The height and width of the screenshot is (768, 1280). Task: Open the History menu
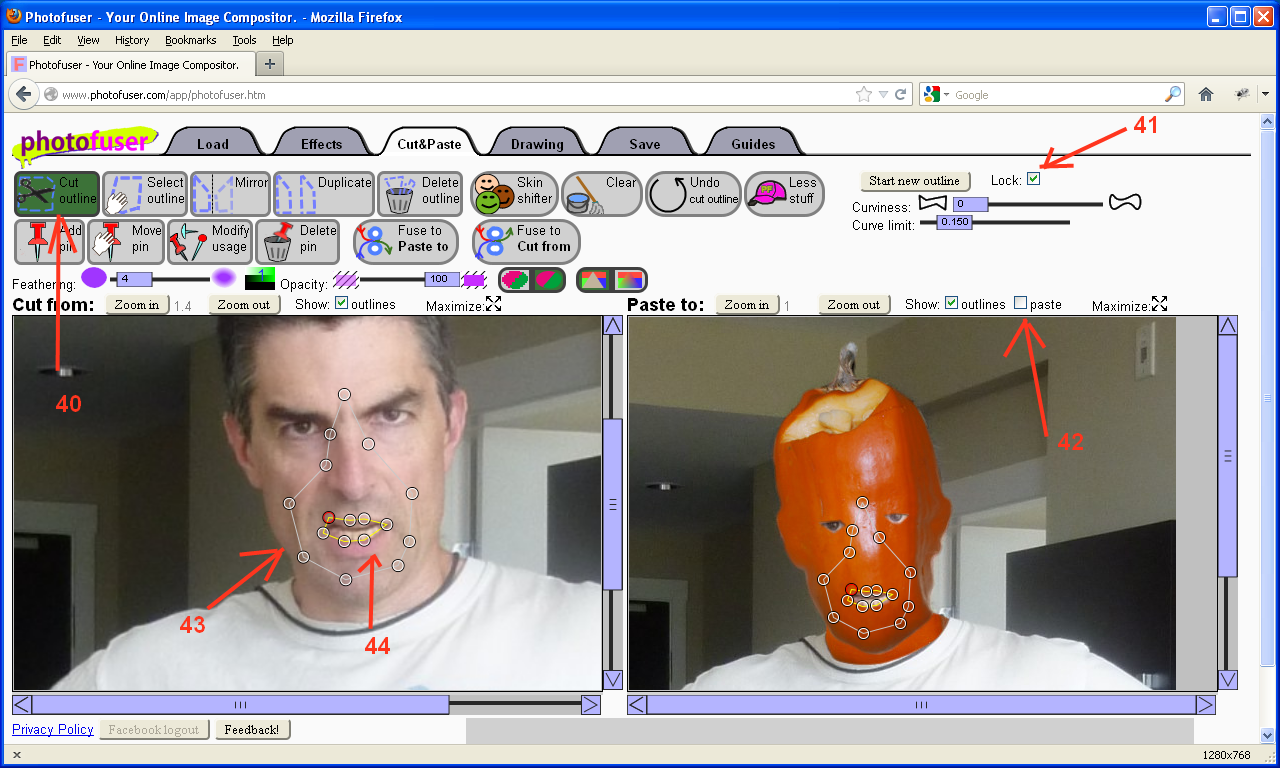pos(132,40)
